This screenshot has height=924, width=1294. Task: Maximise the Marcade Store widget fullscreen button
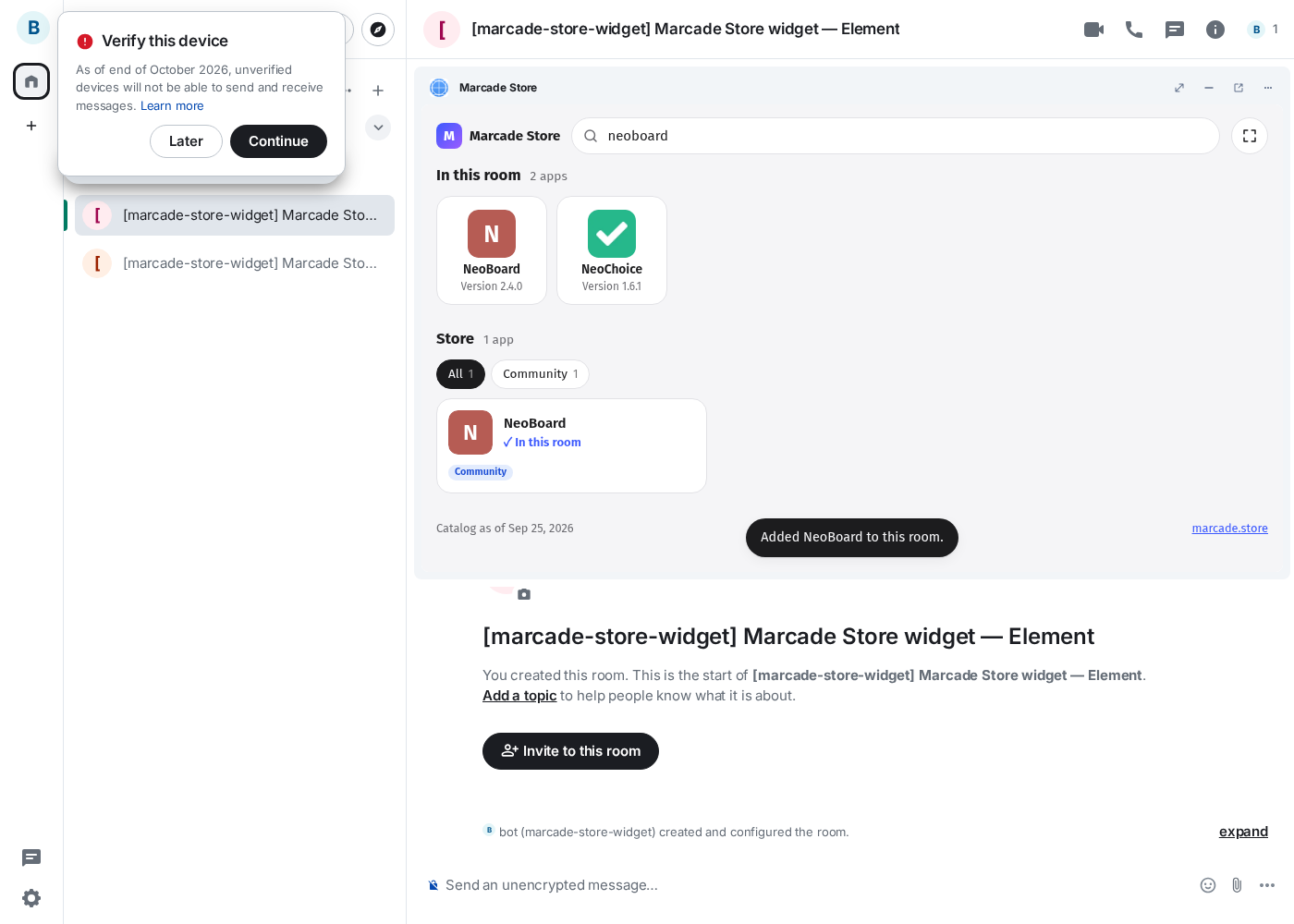coord(1250,136)
